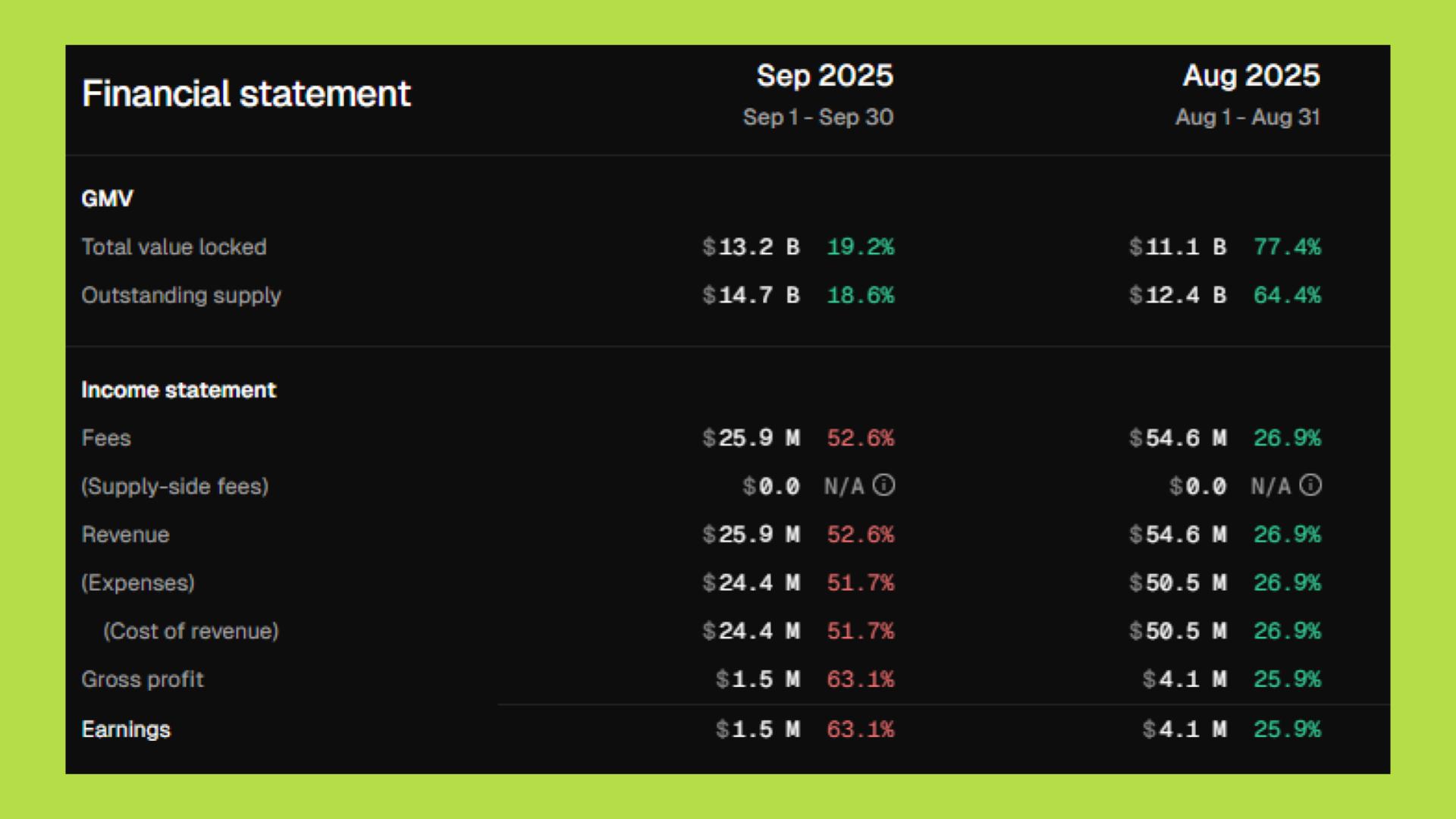Screen dimensions: 1456x819
Task: Click September Earnings 63.1% change
Action: 860,730
